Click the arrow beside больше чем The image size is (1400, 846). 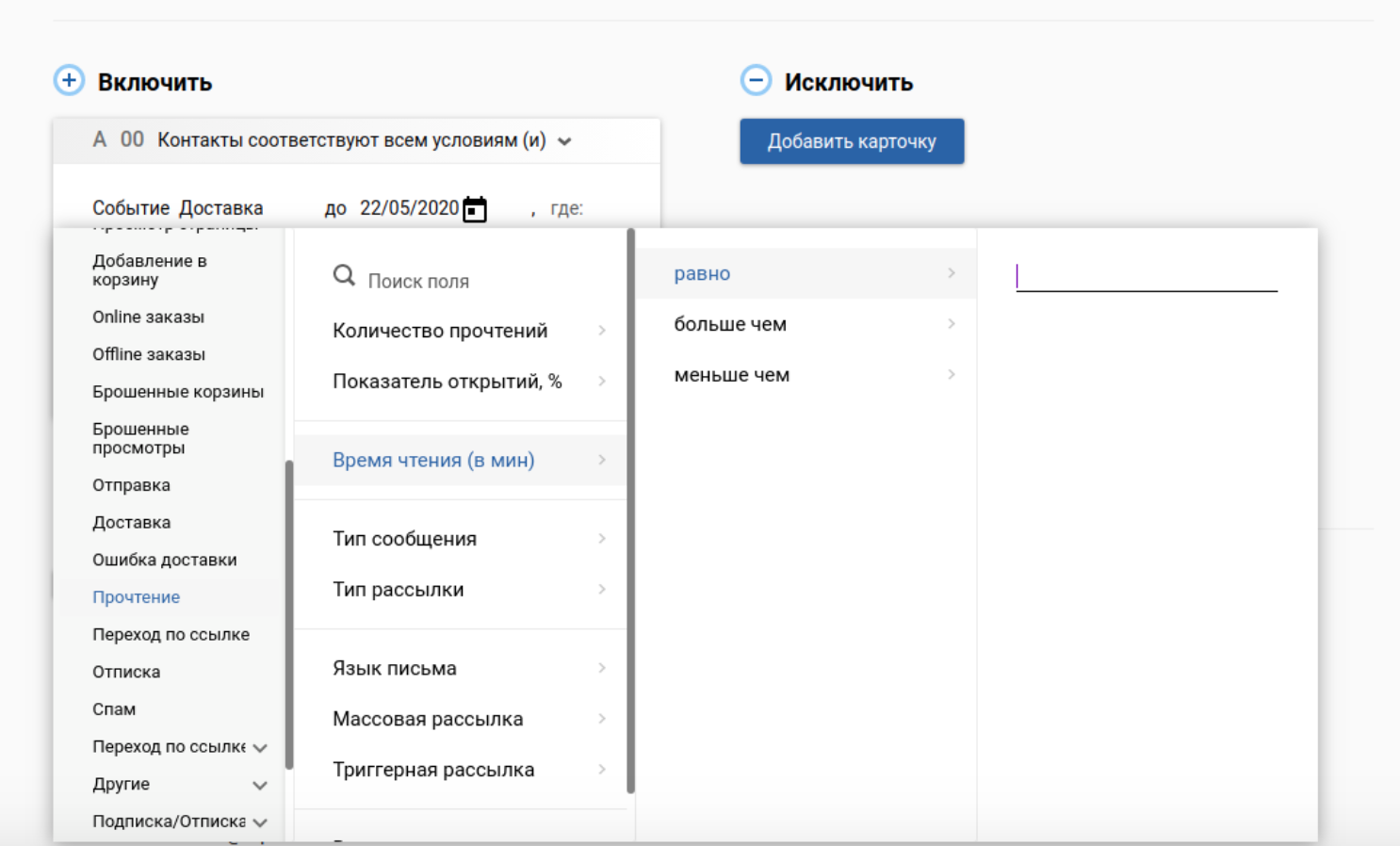coord(951,324)
